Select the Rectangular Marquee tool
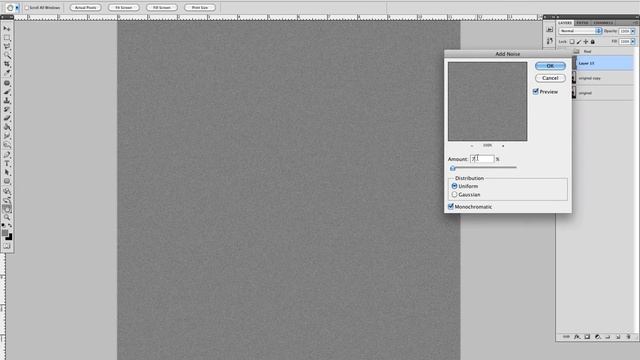 click(7, 38)
